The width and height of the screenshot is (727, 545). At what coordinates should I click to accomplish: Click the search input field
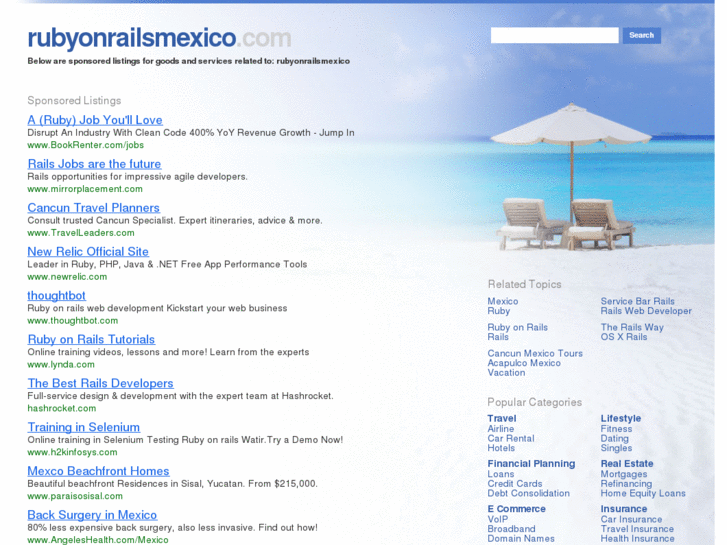point(555,35)
